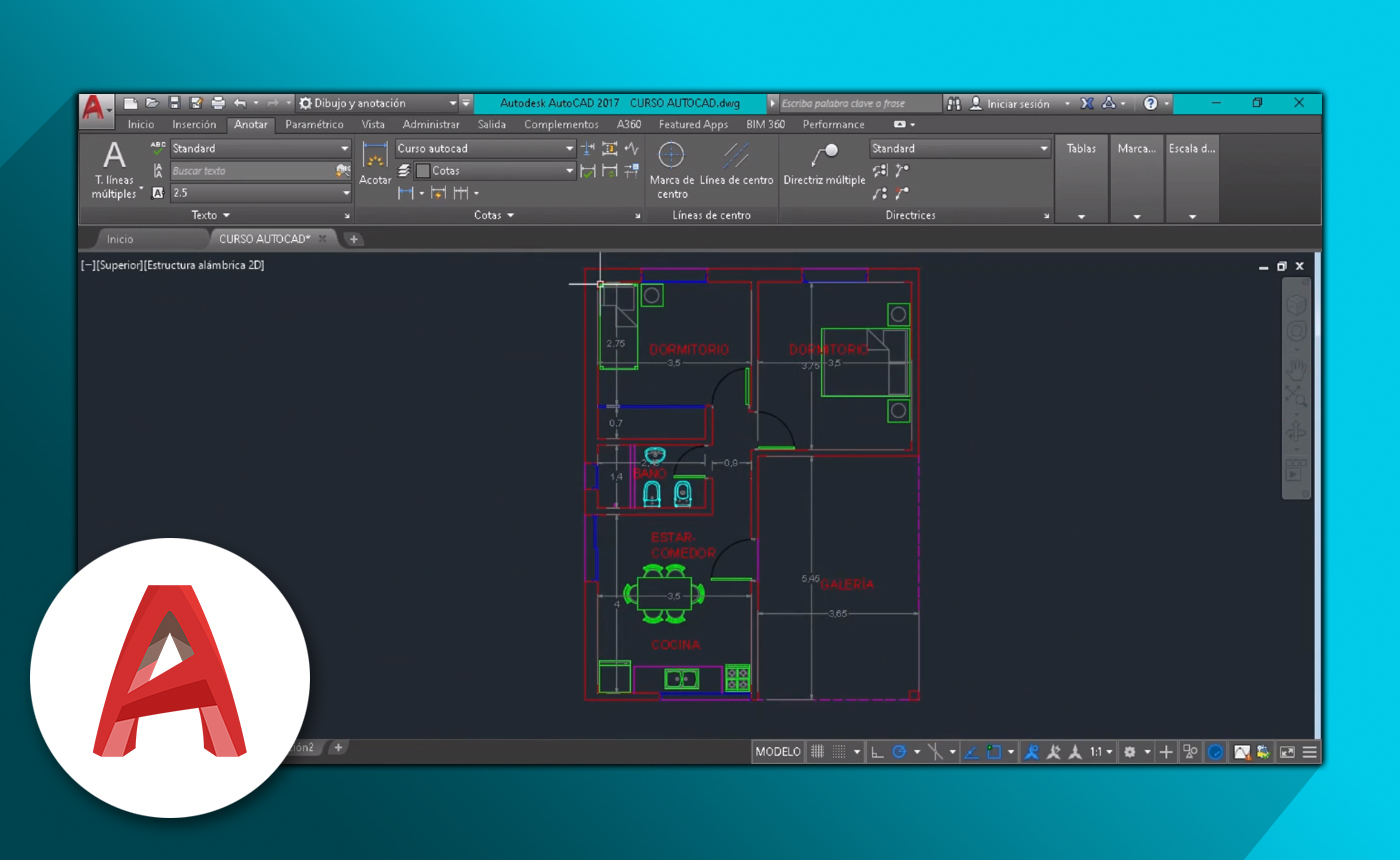Run the spell check ABC icon

tap(158, 148)
